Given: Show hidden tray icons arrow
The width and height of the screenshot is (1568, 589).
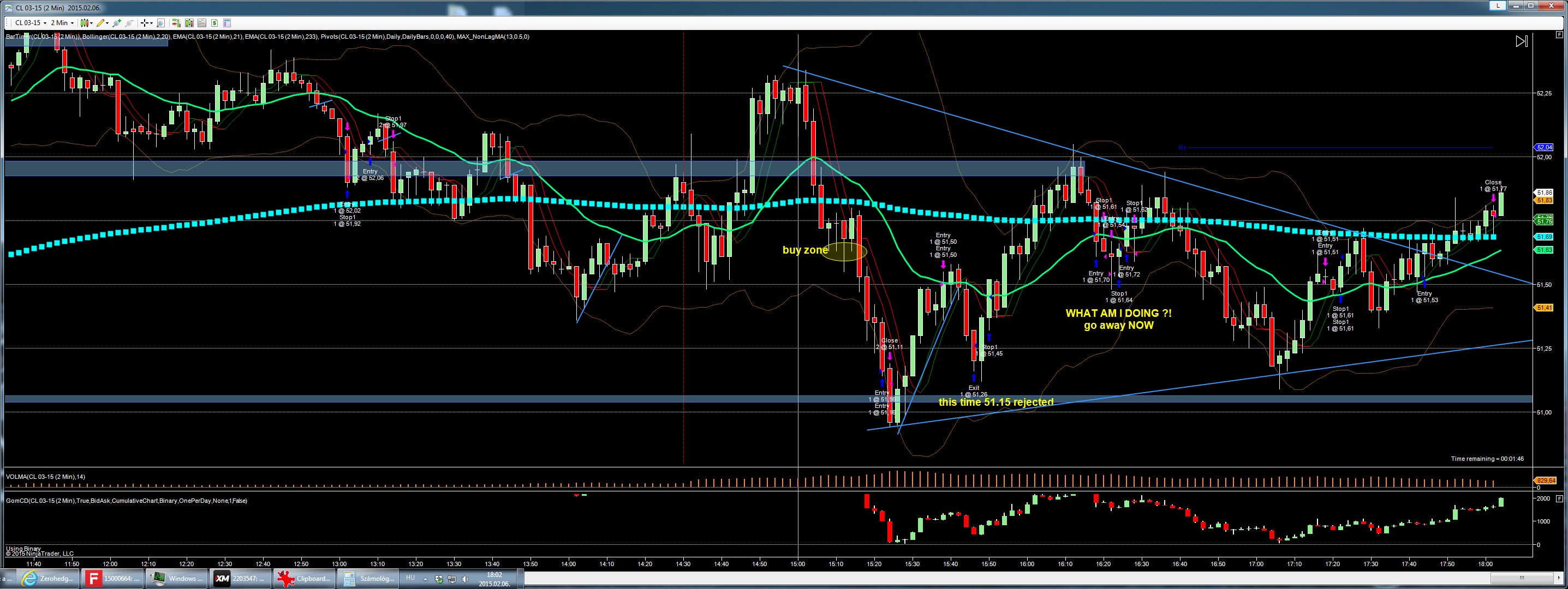Looking at the screenshot, I should pyautogui.click(x=426, y=579).
